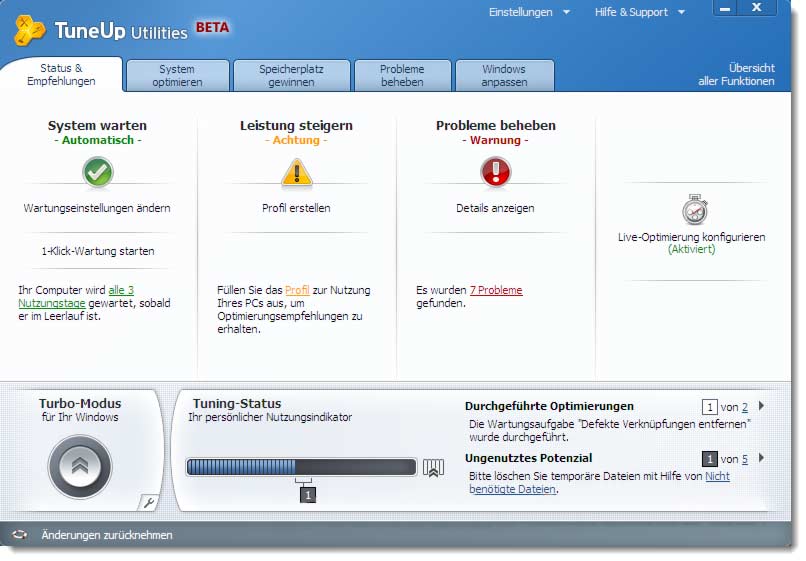Click the Tuning-Status target marker icon
Screen dimensions: 806x561
click(x=433, y=468)
